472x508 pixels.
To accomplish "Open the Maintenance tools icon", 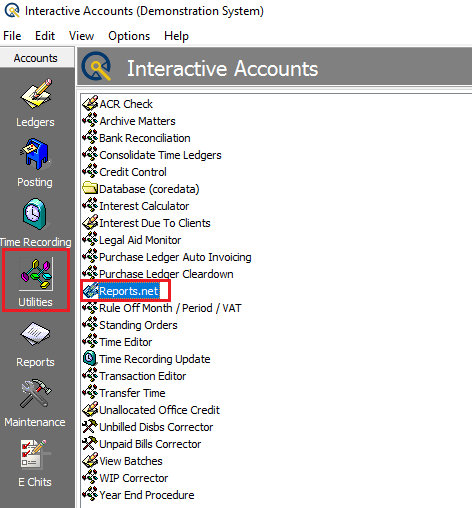I will point(35,394).
